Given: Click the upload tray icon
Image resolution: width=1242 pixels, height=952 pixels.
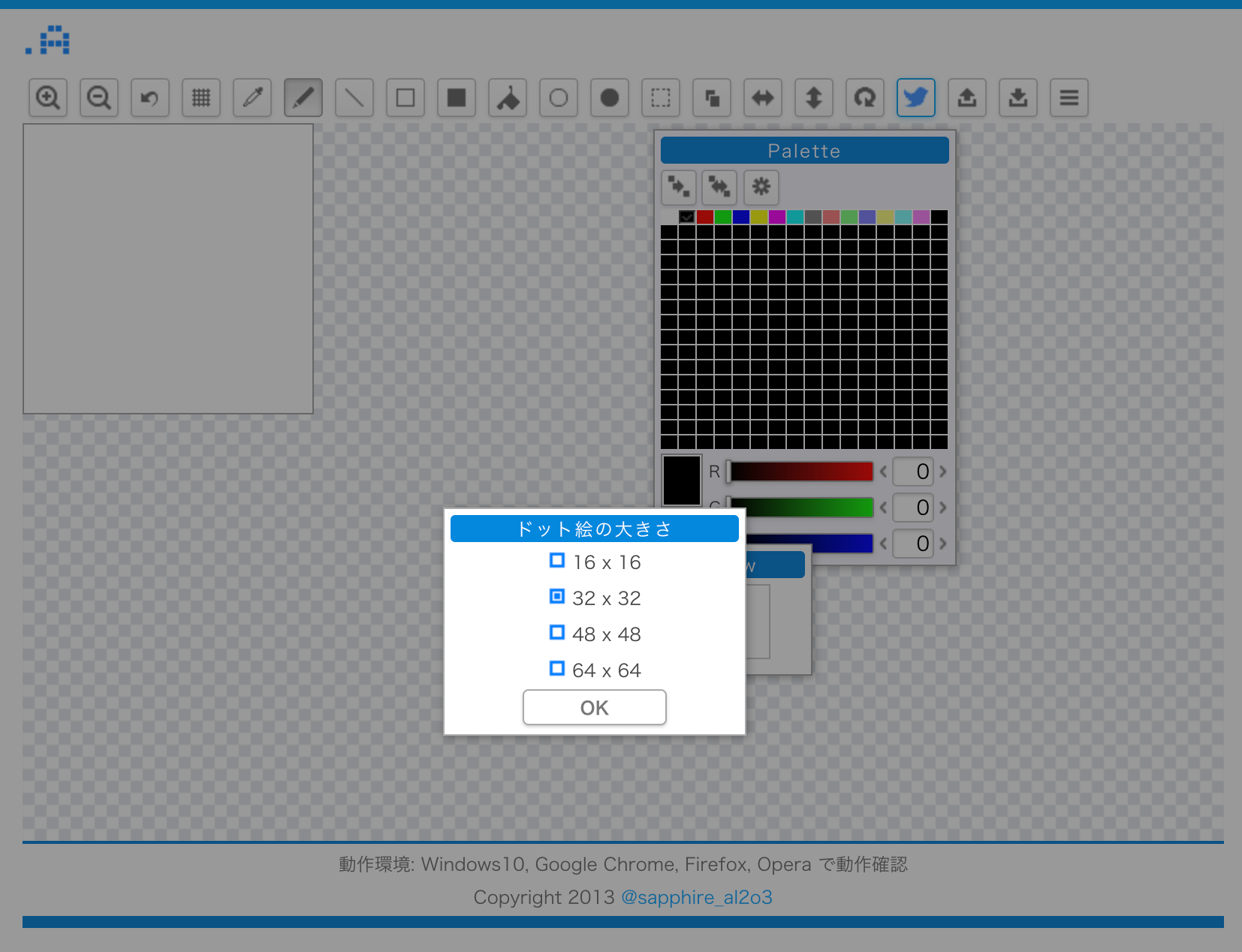Looking at the screenshot, I should click(967, 98).
